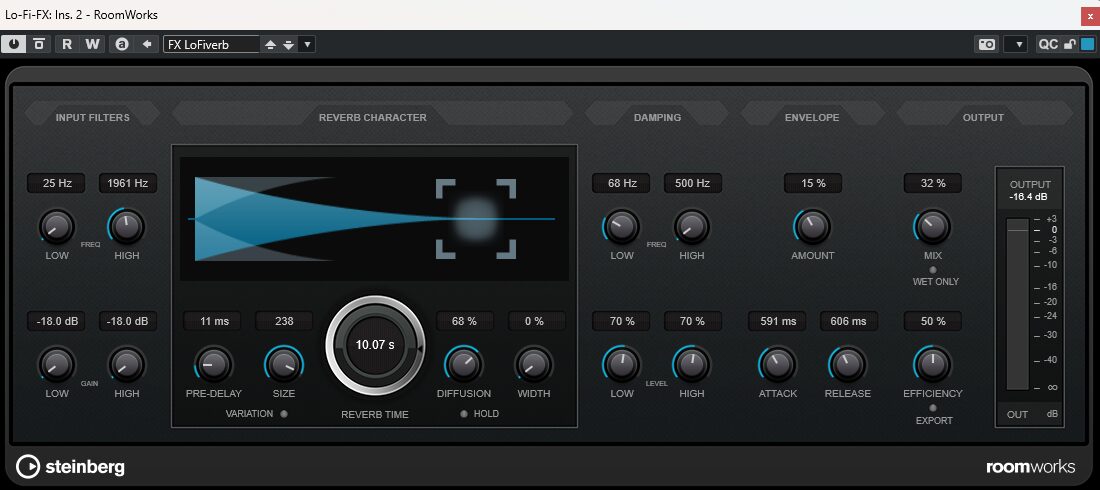
Task: Click the copy settings left-arrow icon
Action: [147, 44]
